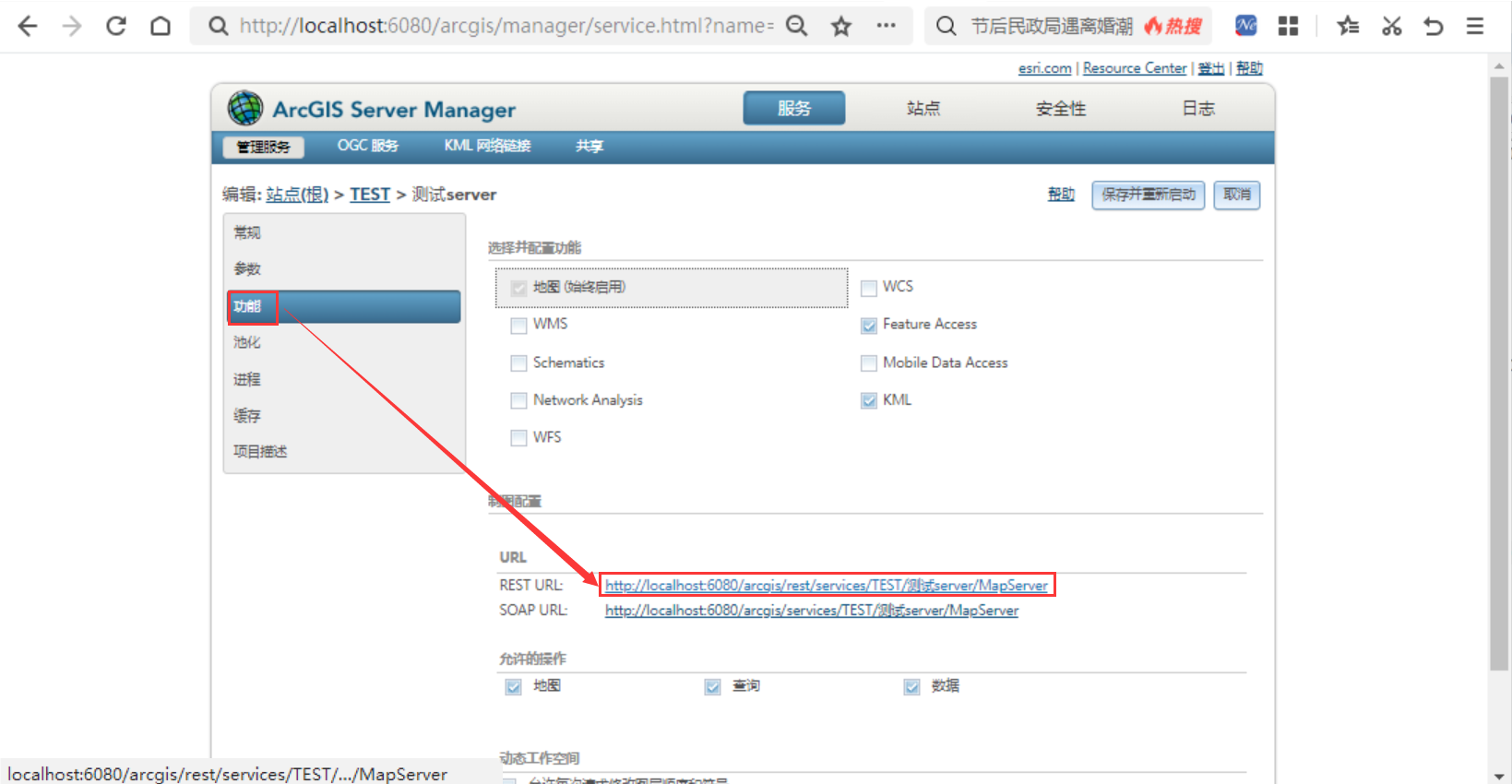Open the blue extension icon in toolbar

click(x=1246, y=26)
